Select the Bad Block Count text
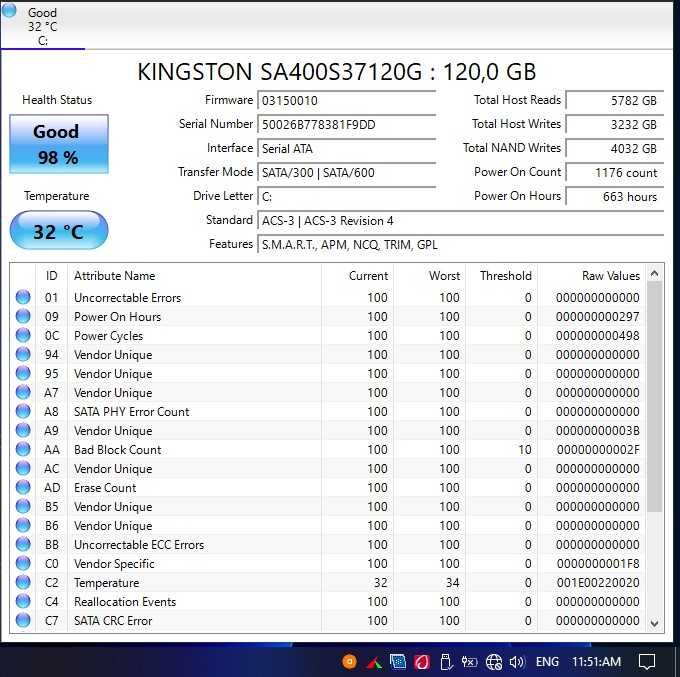Screen dimensions: 680x677 tap(118, 450)
